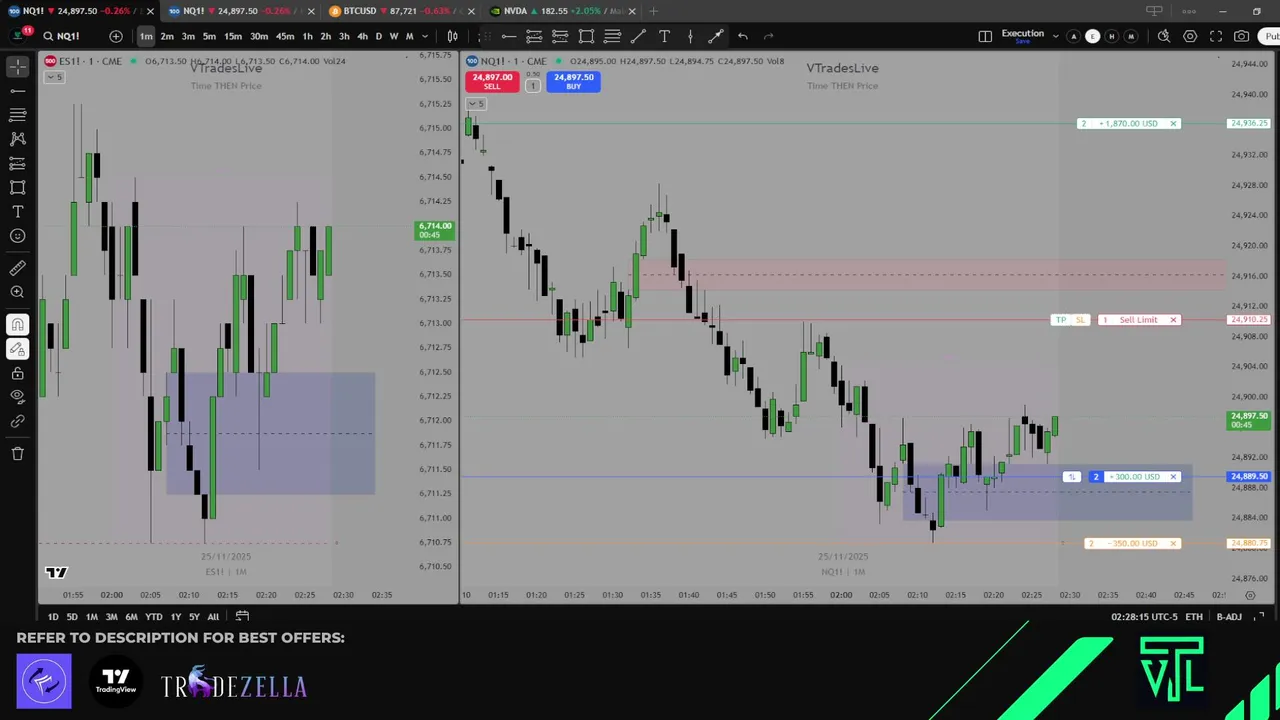Screen dimensions: 1280x720
Task: Open the emoji icons tool
Action: click(18, 236)
